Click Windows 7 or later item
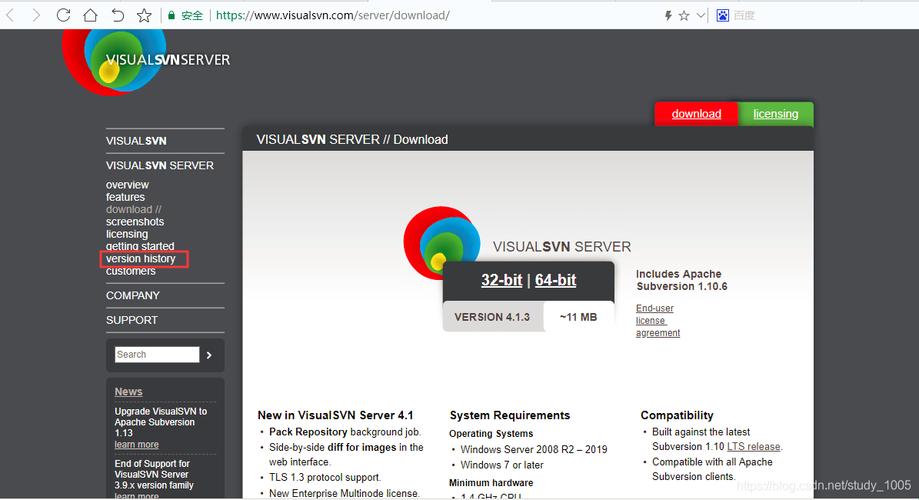Viewport: 919px width, 500px height. pyautogui.click(x=502, y=465)
